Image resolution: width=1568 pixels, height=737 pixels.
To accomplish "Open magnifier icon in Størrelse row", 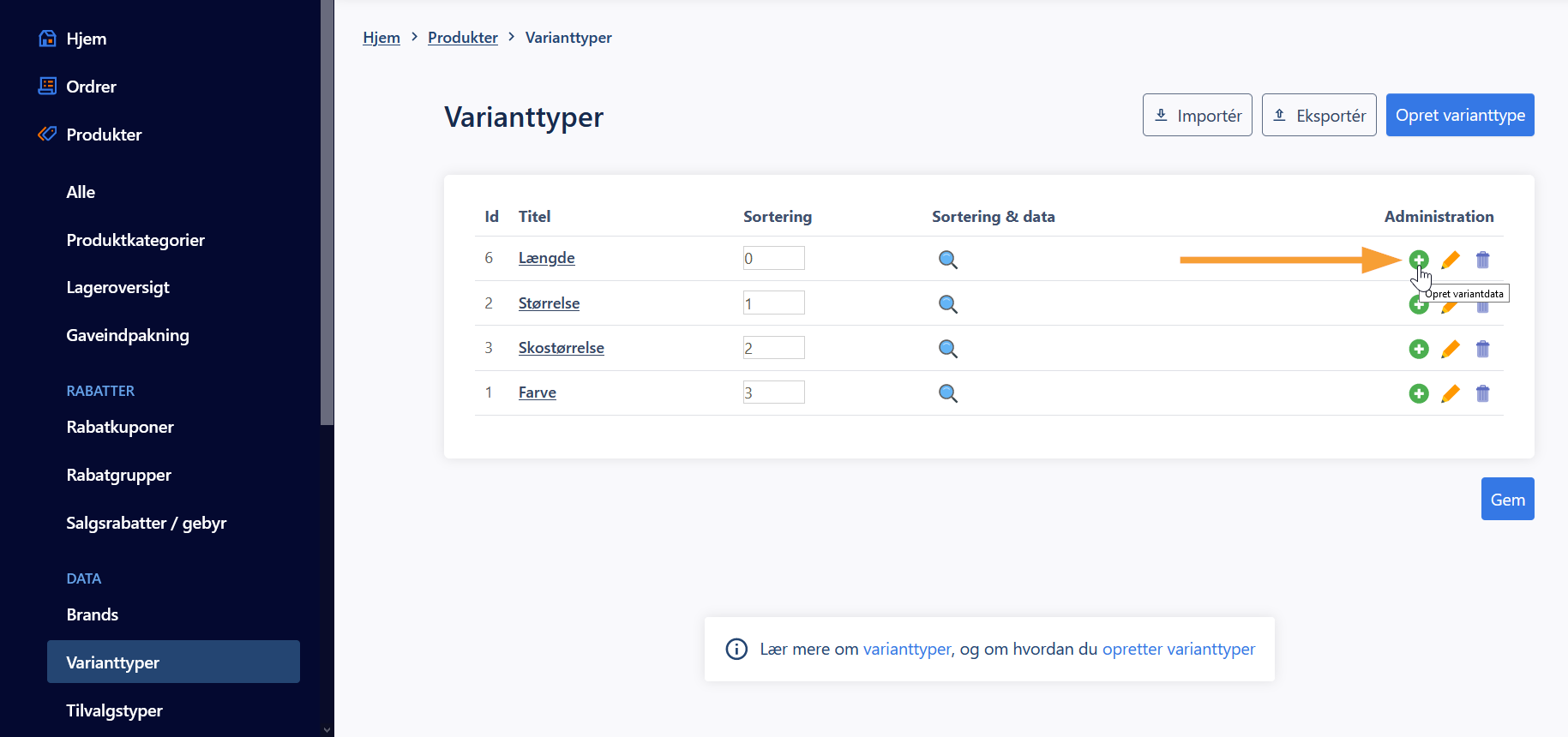I will point(948,304).
